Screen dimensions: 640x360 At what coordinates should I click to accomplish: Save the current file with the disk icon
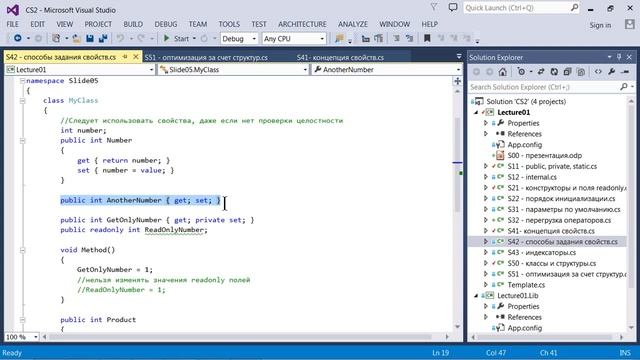coord(90,38)
